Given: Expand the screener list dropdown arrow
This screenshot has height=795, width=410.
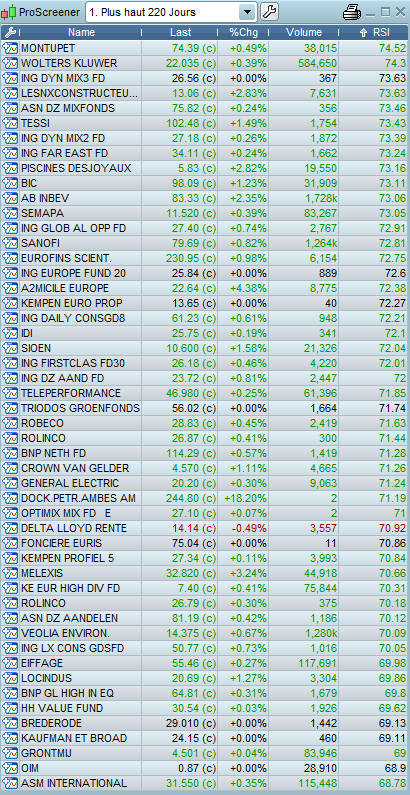Looking at the screenshot, I should (x=247, y=12).
